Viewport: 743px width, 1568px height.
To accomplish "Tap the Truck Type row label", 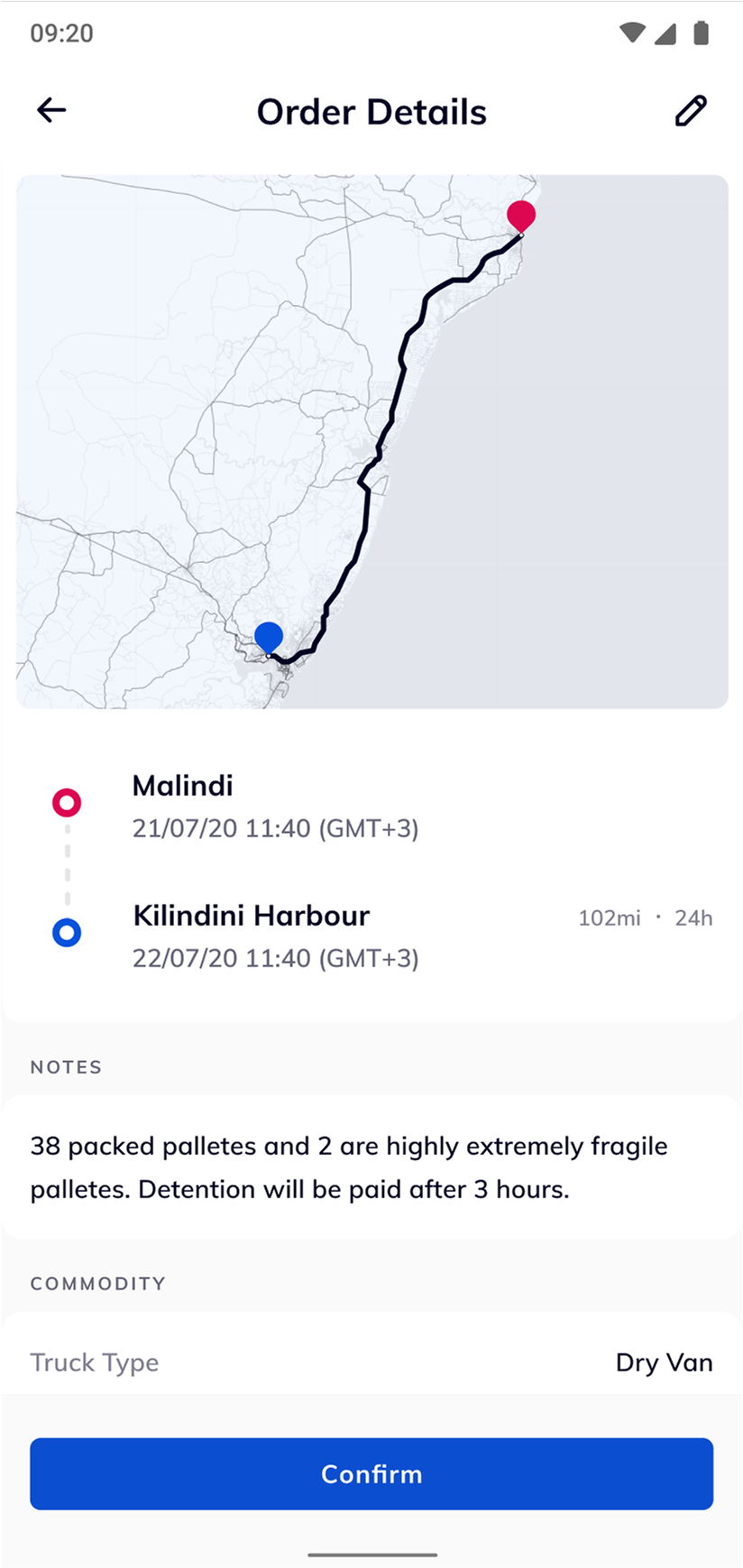I will [95, 1362].
